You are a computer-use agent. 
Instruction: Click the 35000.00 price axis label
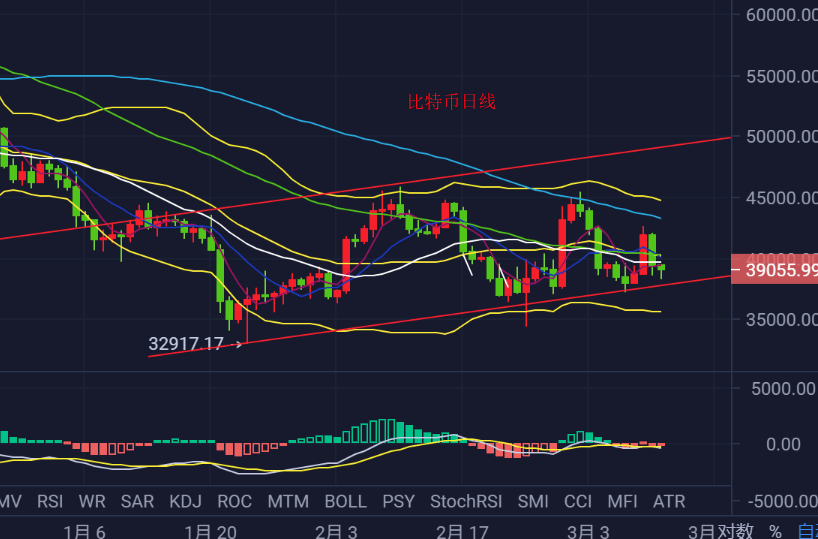781,319
